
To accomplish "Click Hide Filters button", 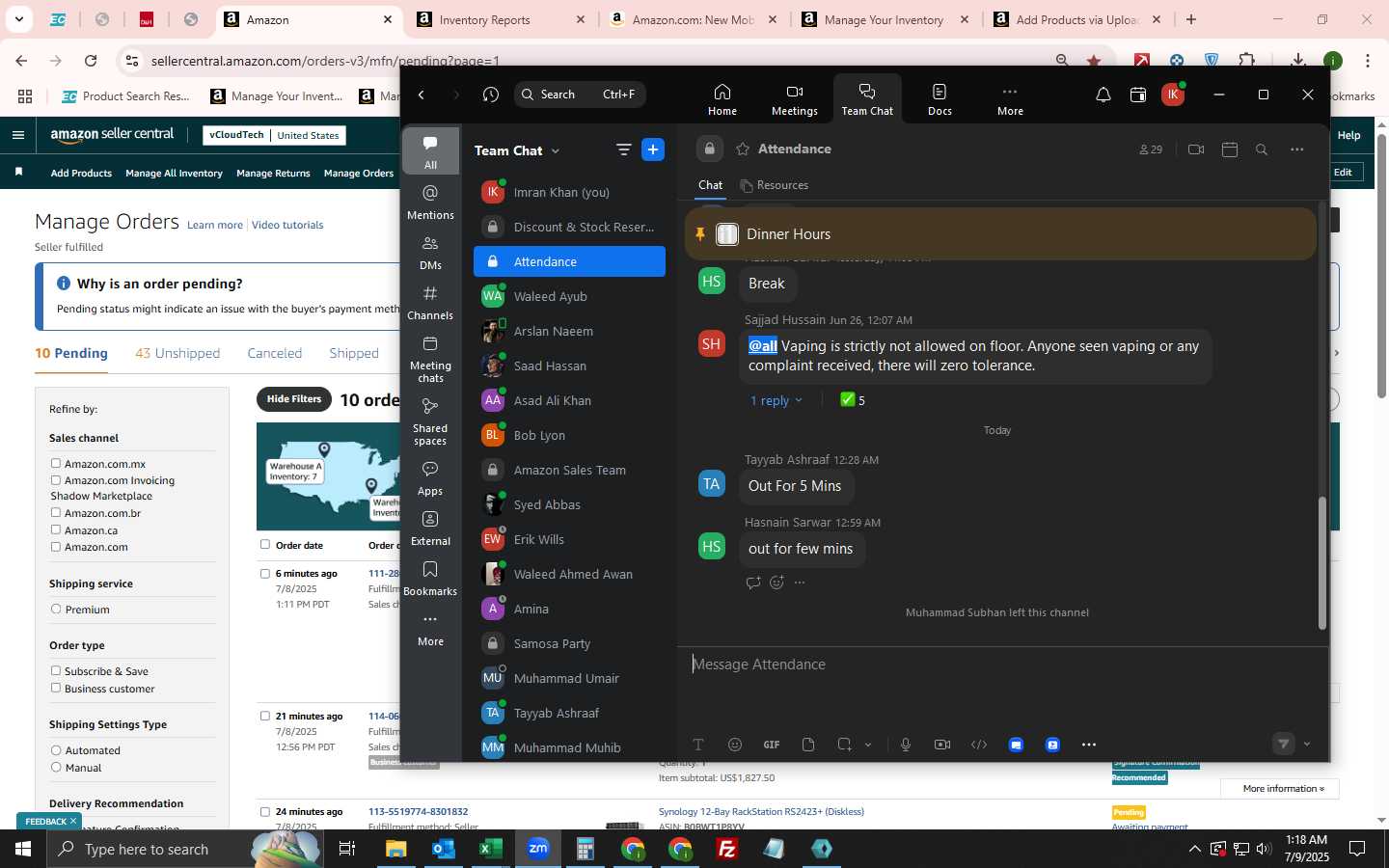I will (x=294, y=399).
